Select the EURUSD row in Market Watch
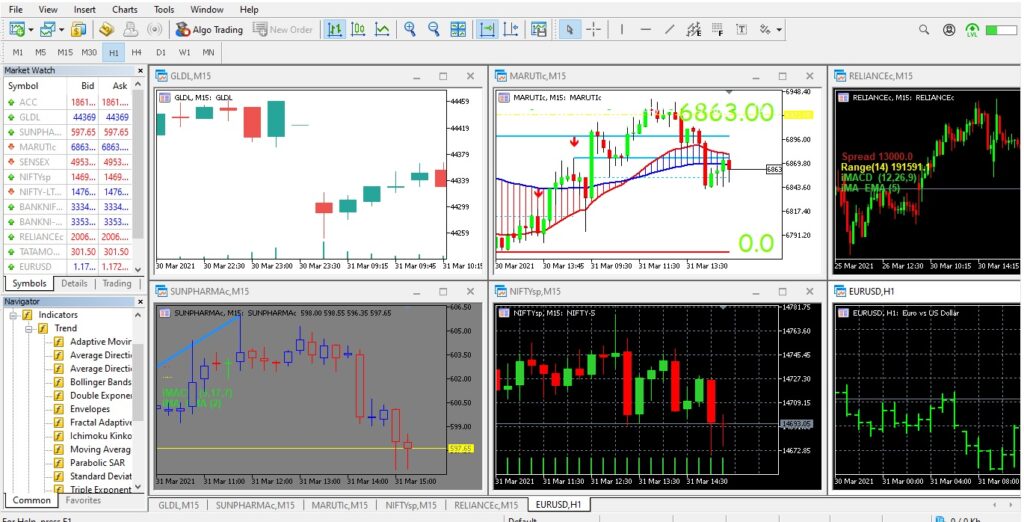This screenshot has width=1024, height=522. 68,267
